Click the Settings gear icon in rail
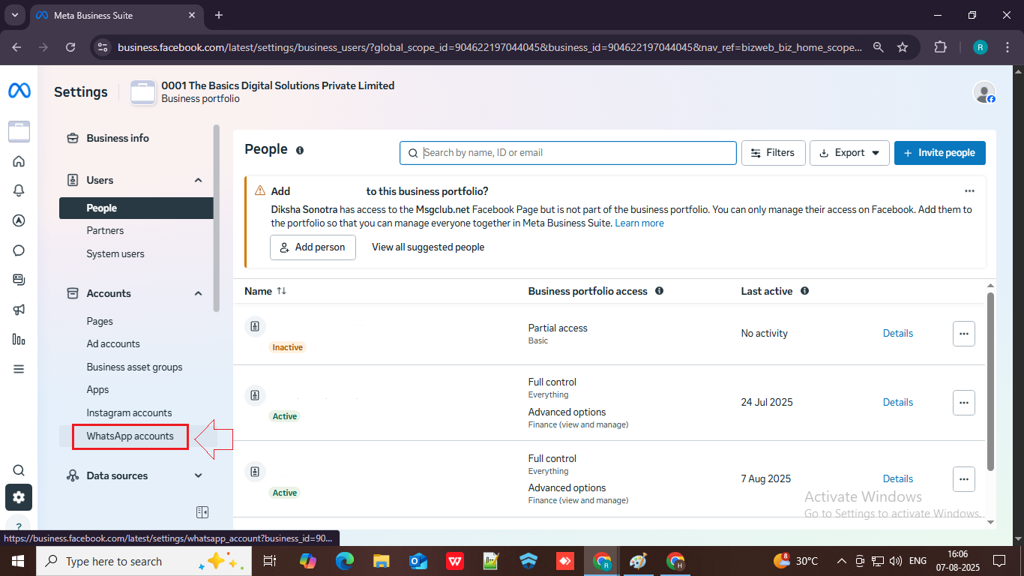 click(19, 498)
